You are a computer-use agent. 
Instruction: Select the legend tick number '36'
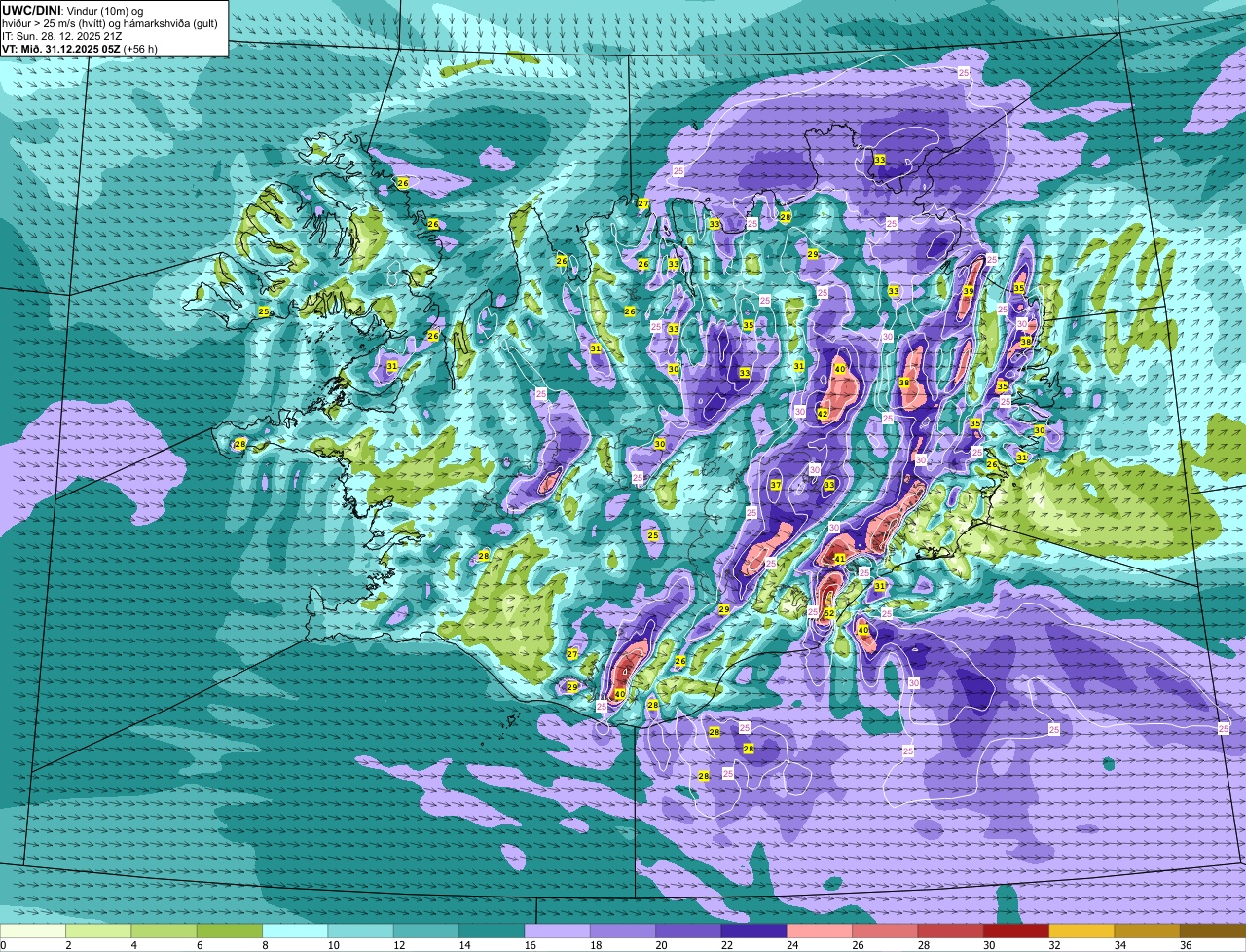1186,945
